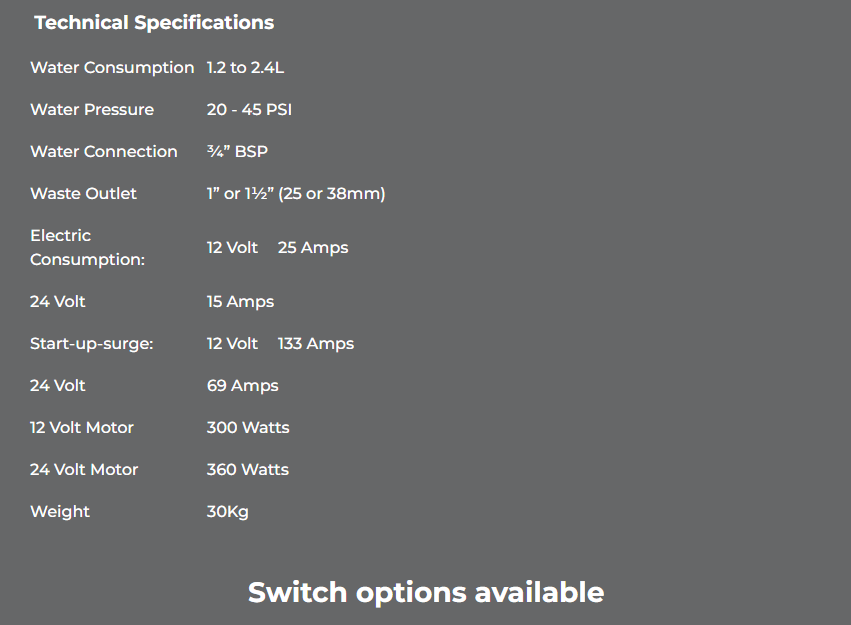This screenshot has width=851, height=625.
Task: Click the Technical Specifications heading
Action: point(154,22)
